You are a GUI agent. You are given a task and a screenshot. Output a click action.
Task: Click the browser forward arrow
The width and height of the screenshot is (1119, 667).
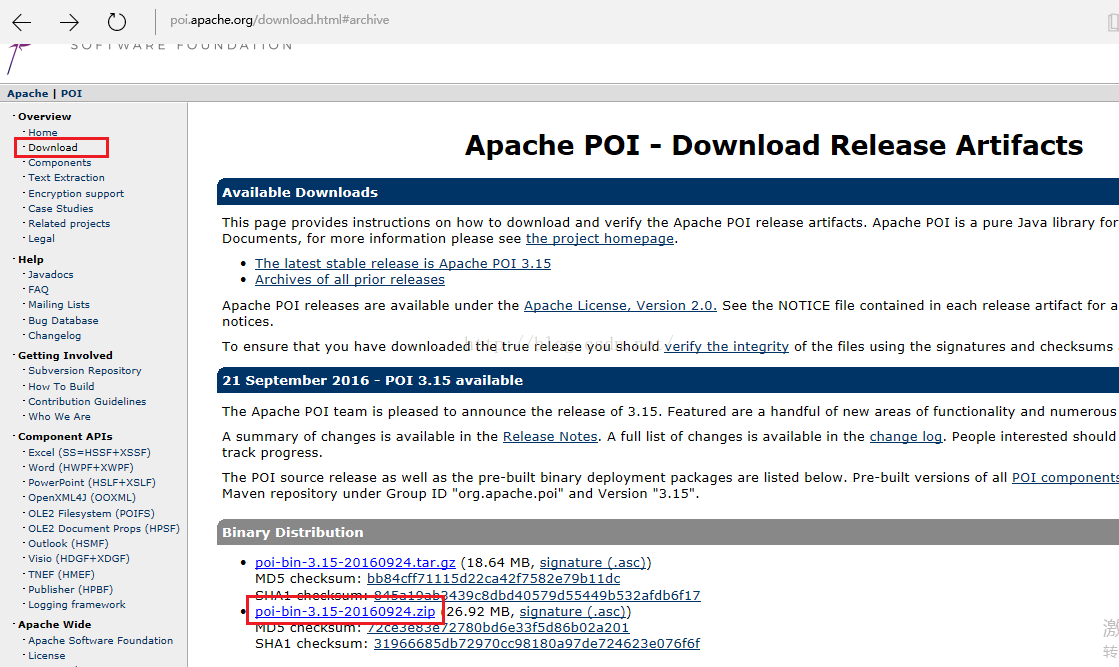pyautogui.click(x=69, y=22)
